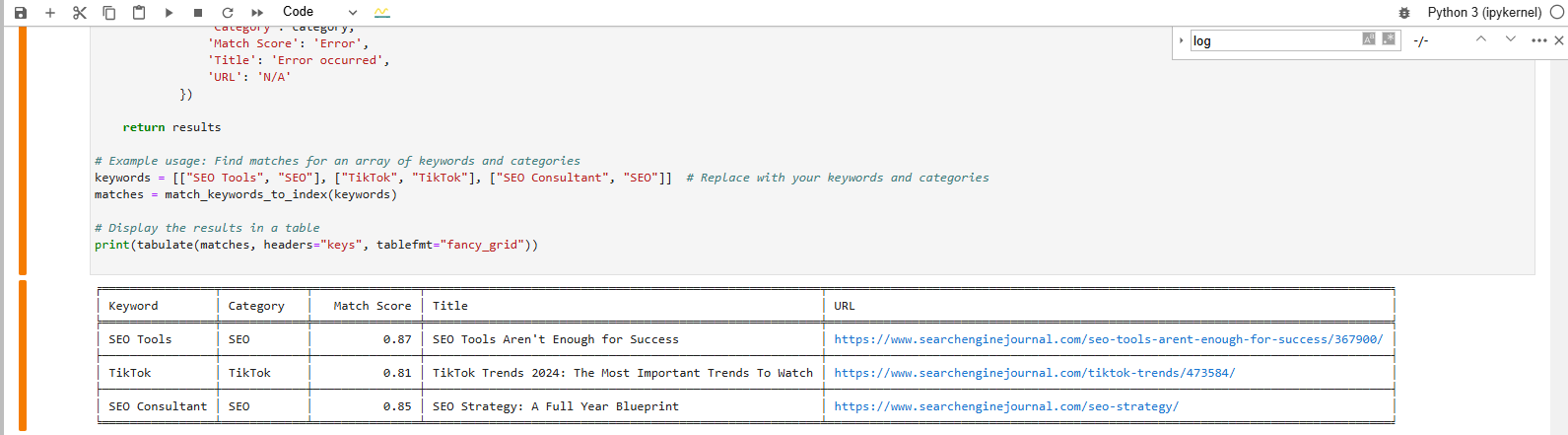Viewport: 1568px width, 435px height.
Task: Toggle regular expression search option
Action: (1389, 39)
